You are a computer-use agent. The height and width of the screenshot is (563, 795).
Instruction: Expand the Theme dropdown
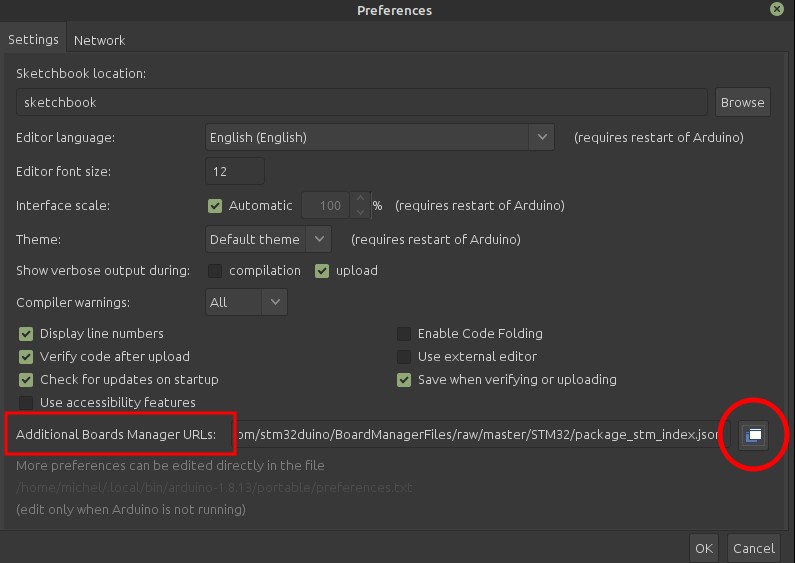click(x=267, y=240)
